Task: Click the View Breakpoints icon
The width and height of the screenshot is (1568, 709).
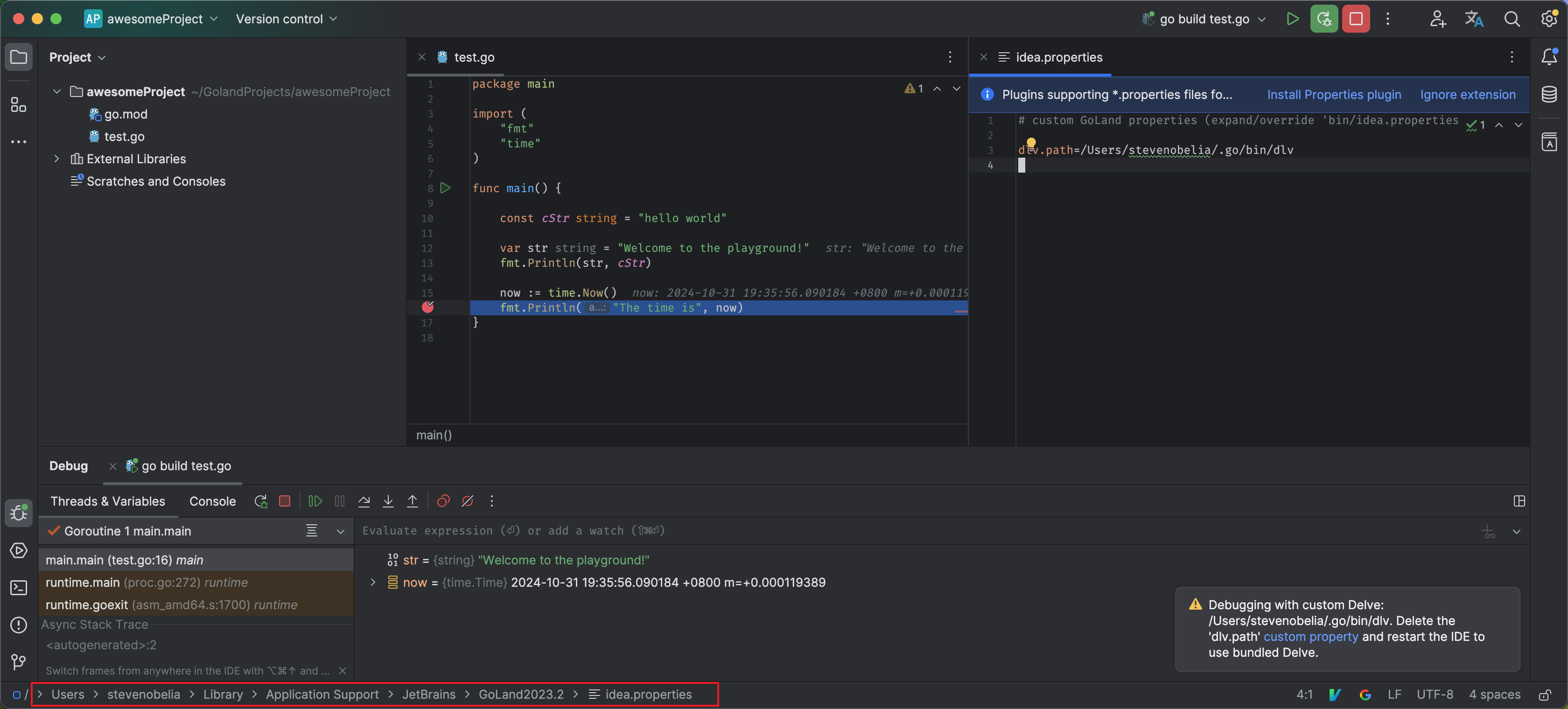Action: coord(443,501)
